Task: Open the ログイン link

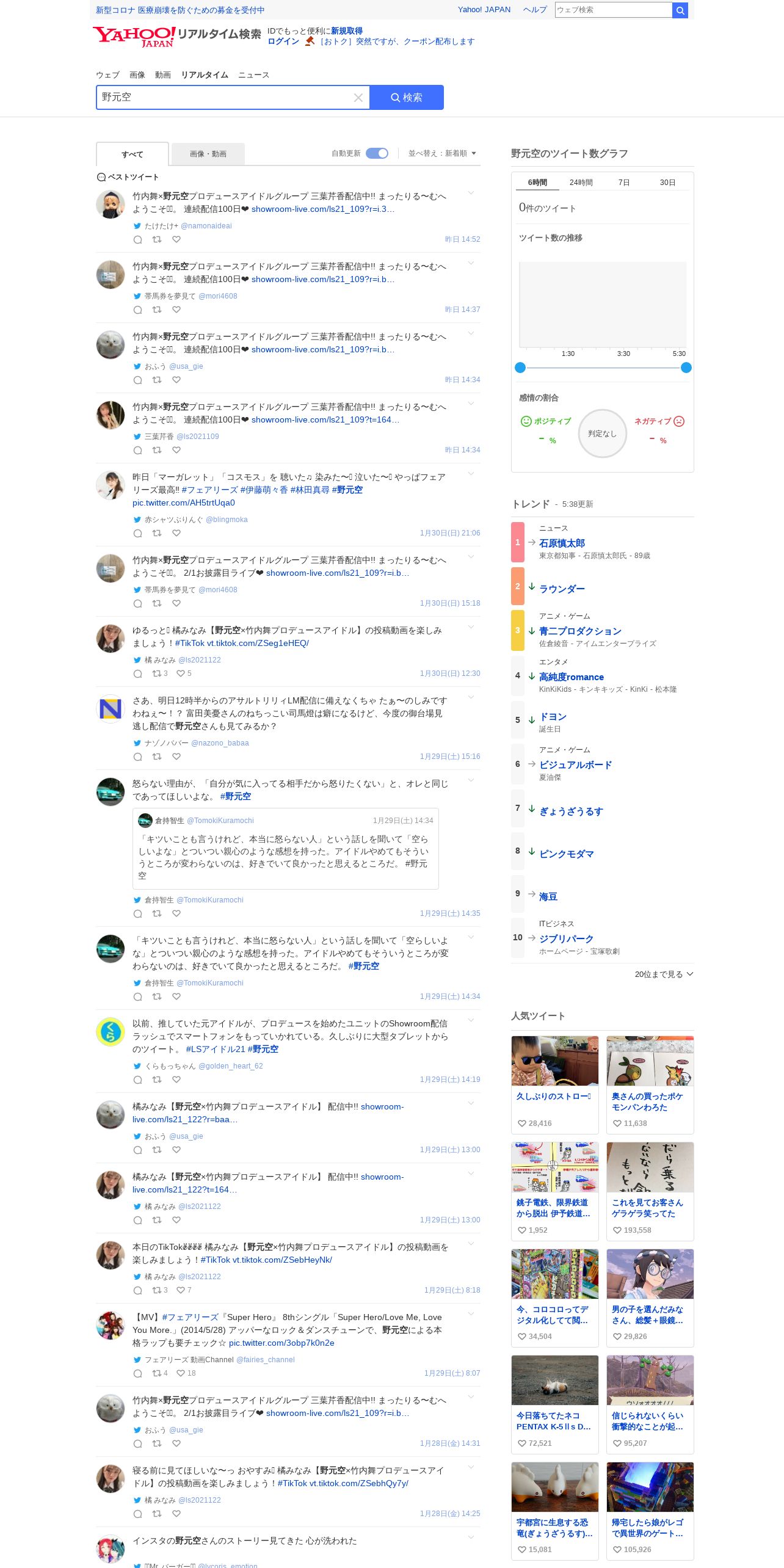Action: [x=283, y=42]
